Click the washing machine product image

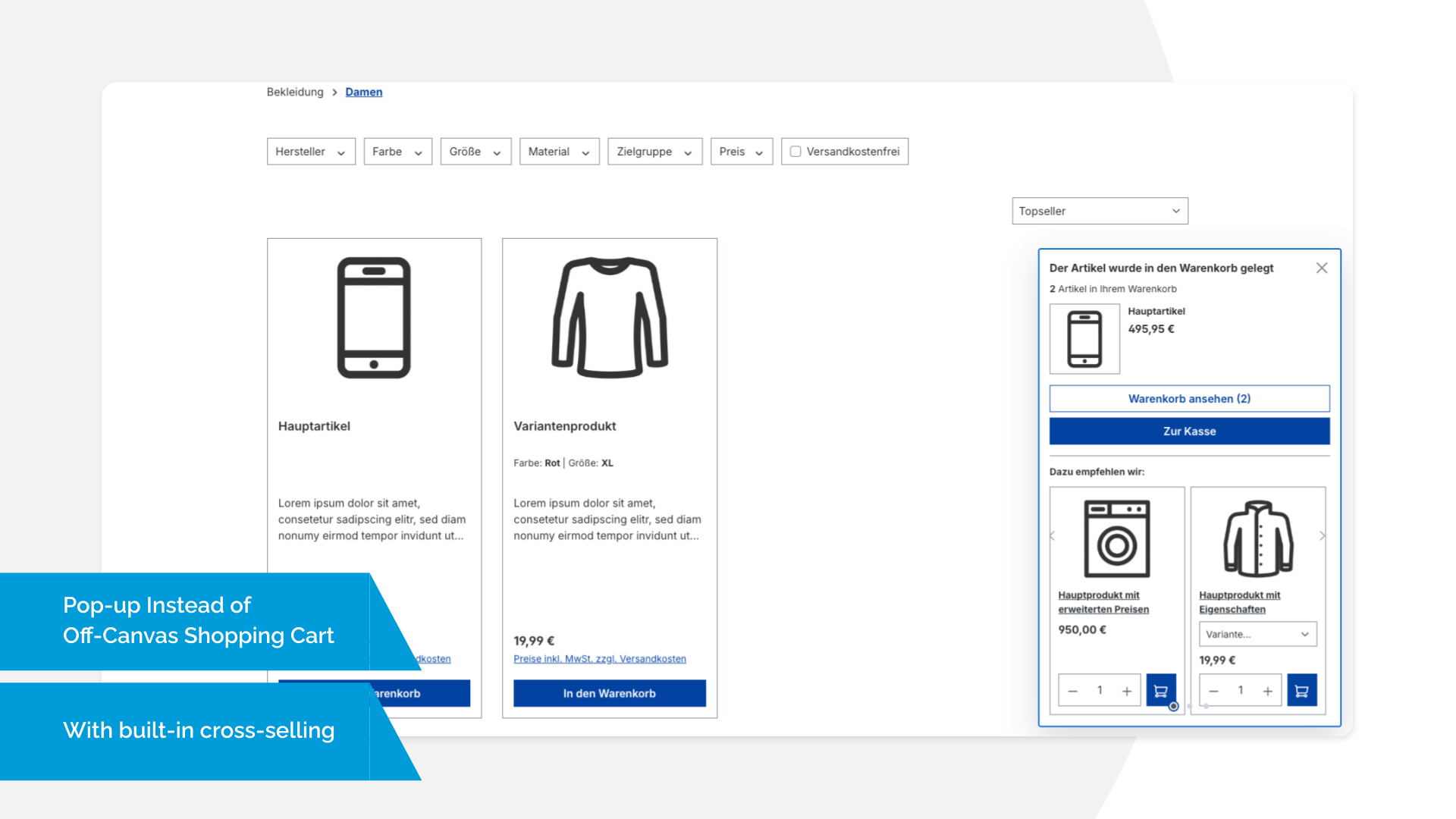pos(1117,538)
